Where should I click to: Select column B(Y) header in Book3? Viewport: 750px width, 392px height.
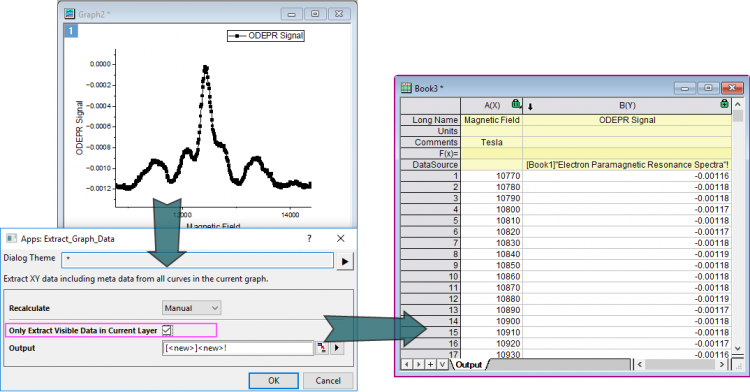point(627,106)
